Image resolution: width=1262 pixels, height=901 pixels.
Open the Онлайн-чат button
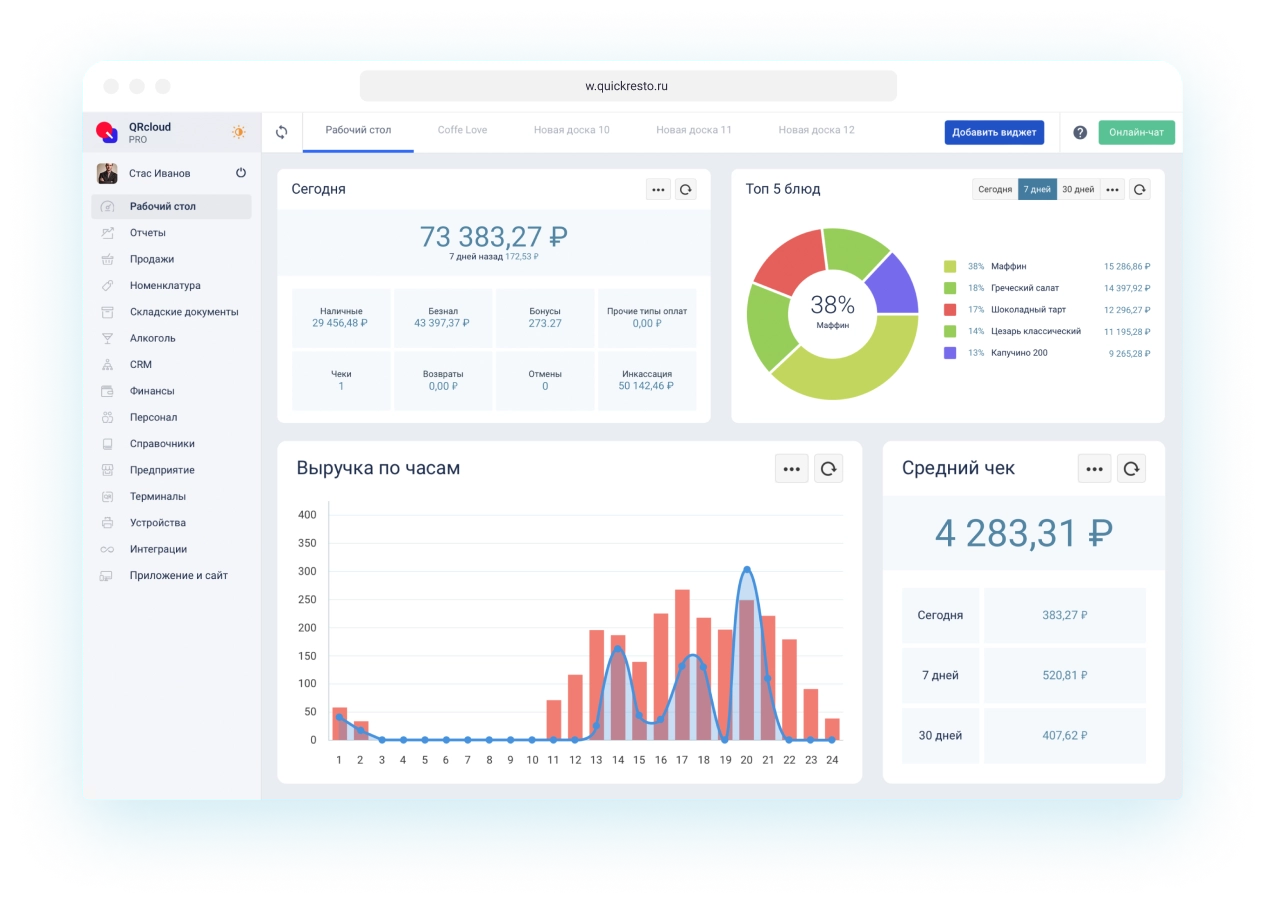coord(1136,132)
